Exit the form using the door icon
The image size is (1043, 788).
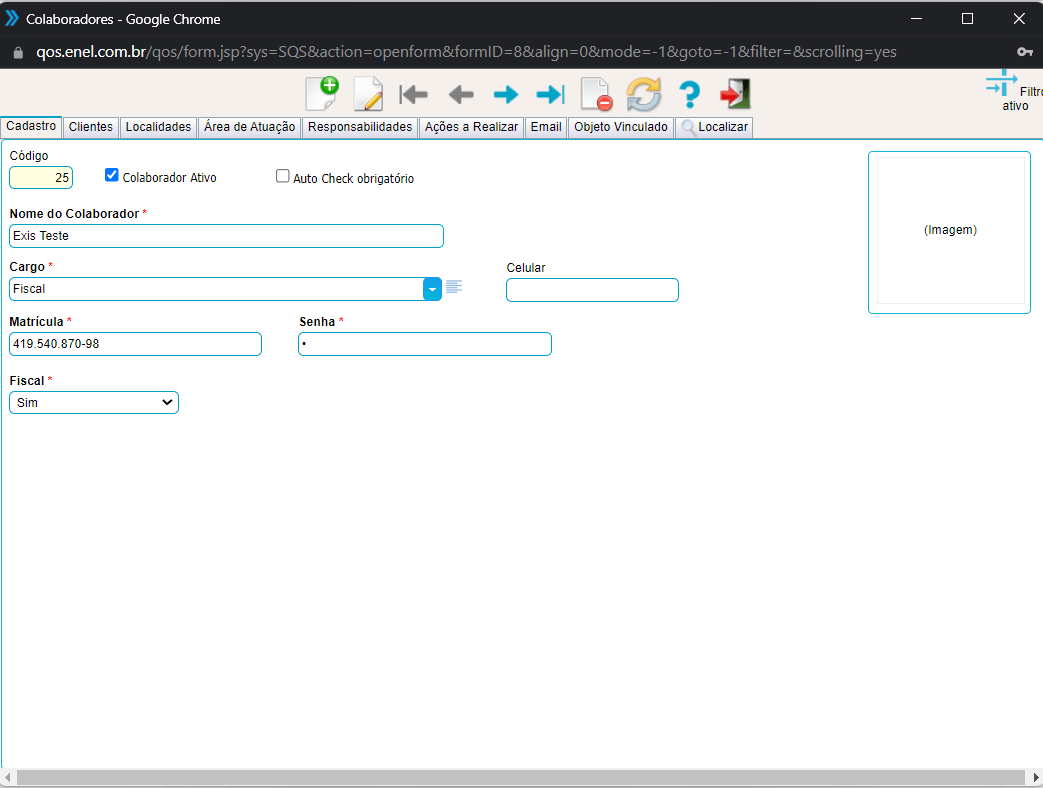pyautogui.click(x=735, y=95)
